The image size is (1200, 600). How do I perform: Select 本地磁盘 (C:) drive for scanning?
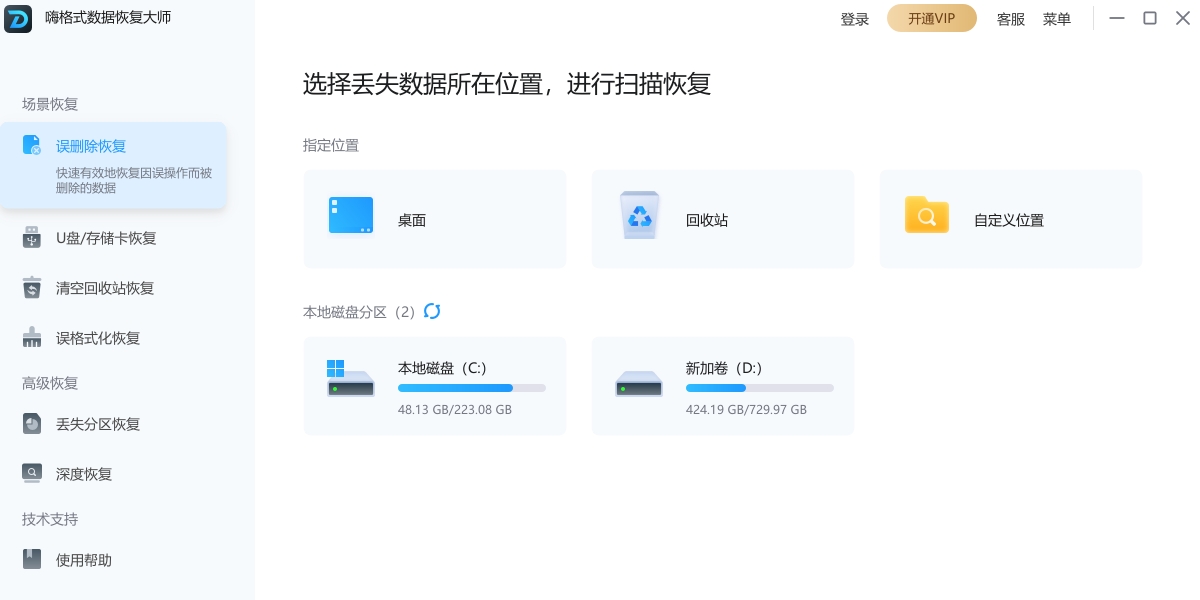coord(435,386)
